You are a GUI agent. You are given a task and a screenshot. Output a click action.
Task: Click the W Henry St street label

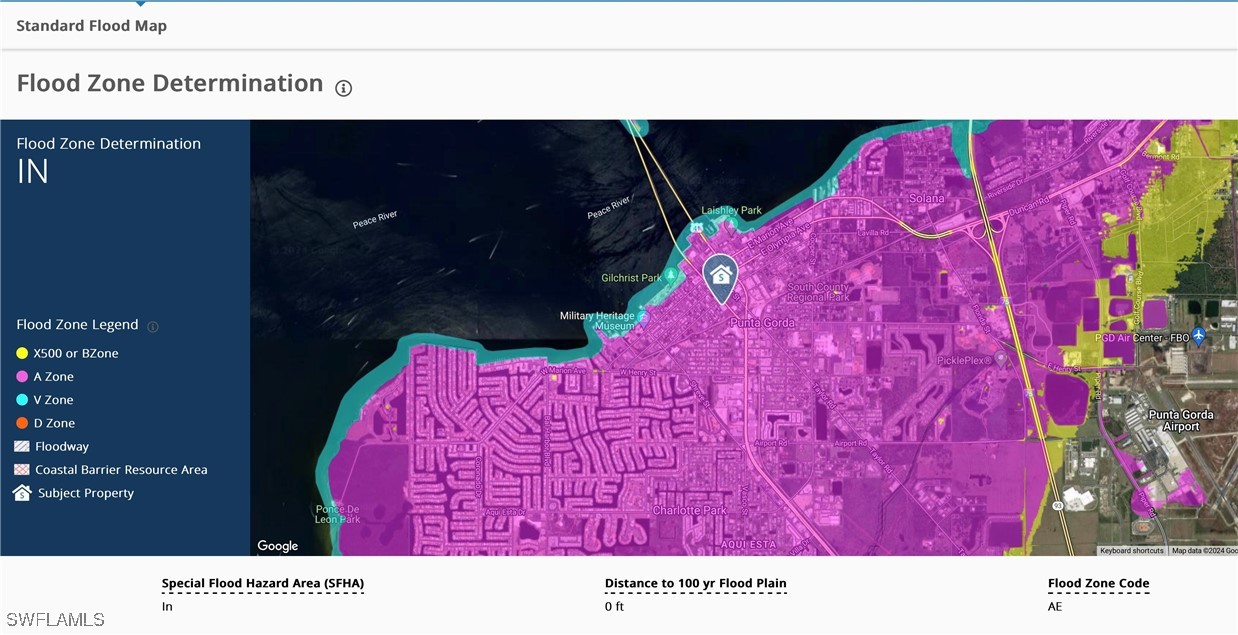(x=636, y=373)
